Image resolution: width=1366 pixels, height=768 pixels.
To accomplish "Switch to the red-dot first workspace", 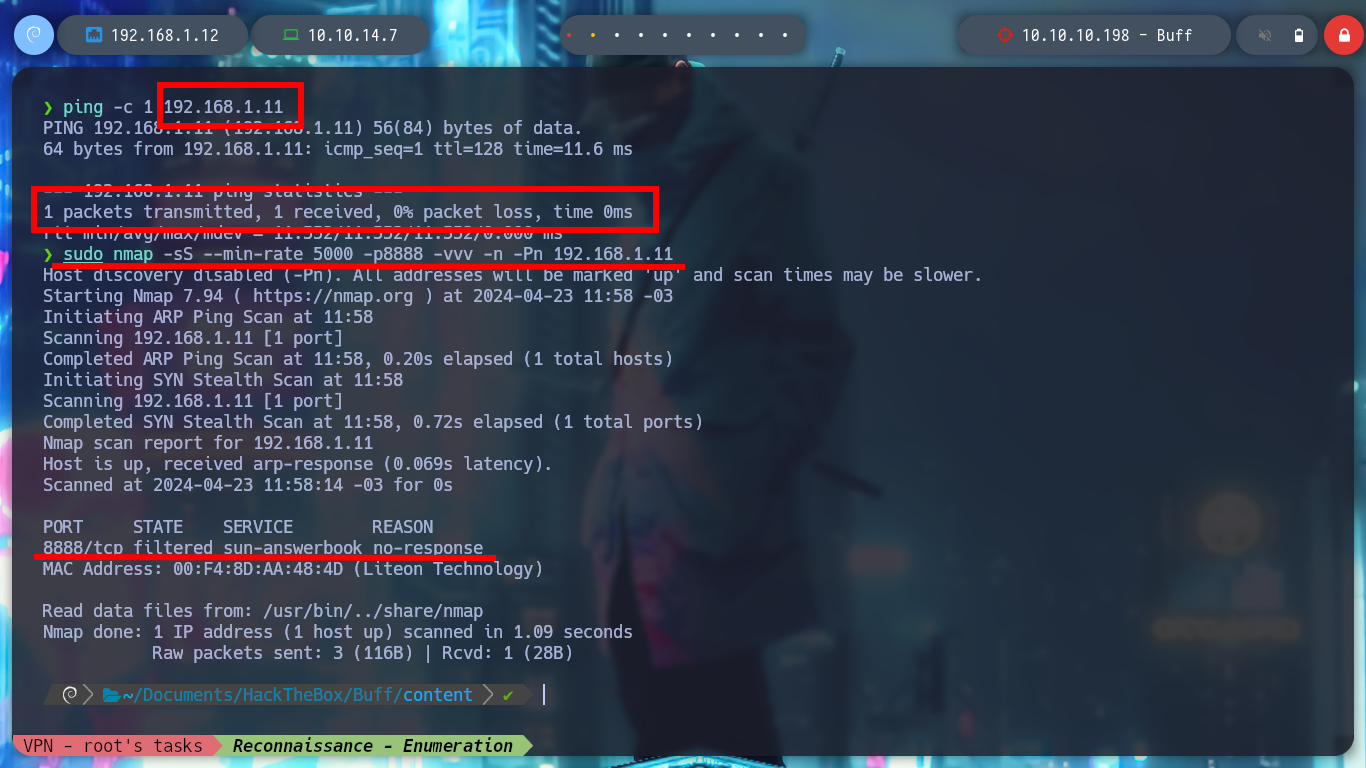I will (568, 35).
